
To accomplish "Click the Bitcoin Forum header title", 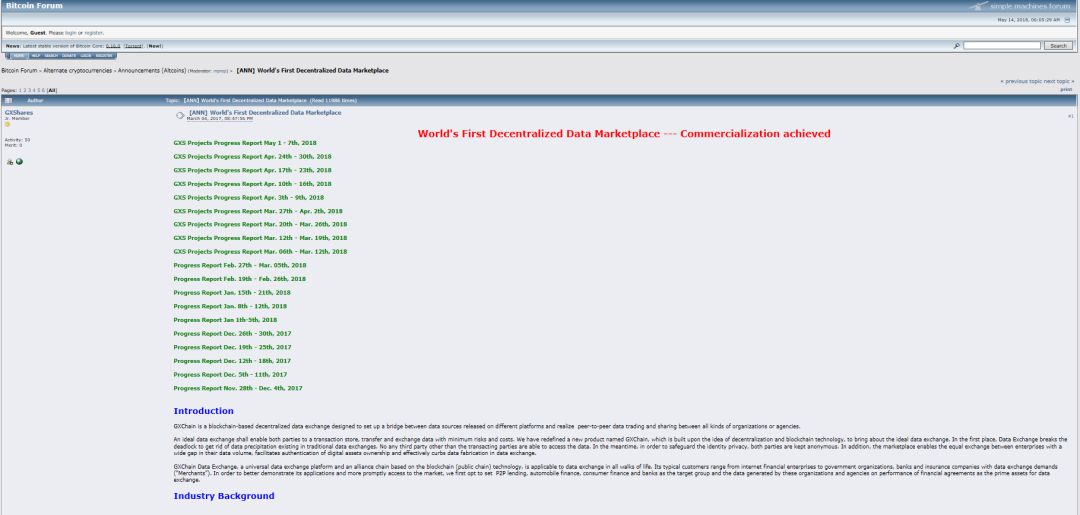I will coord(34,6).
